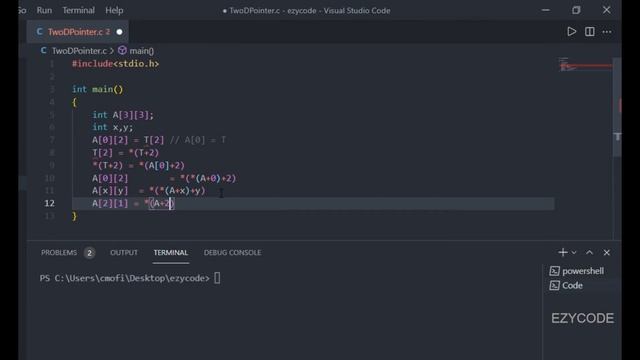Switch to the OUTPUT tab
The height and width of the screenshot is (360, 640).
click(x=124, y=253)
